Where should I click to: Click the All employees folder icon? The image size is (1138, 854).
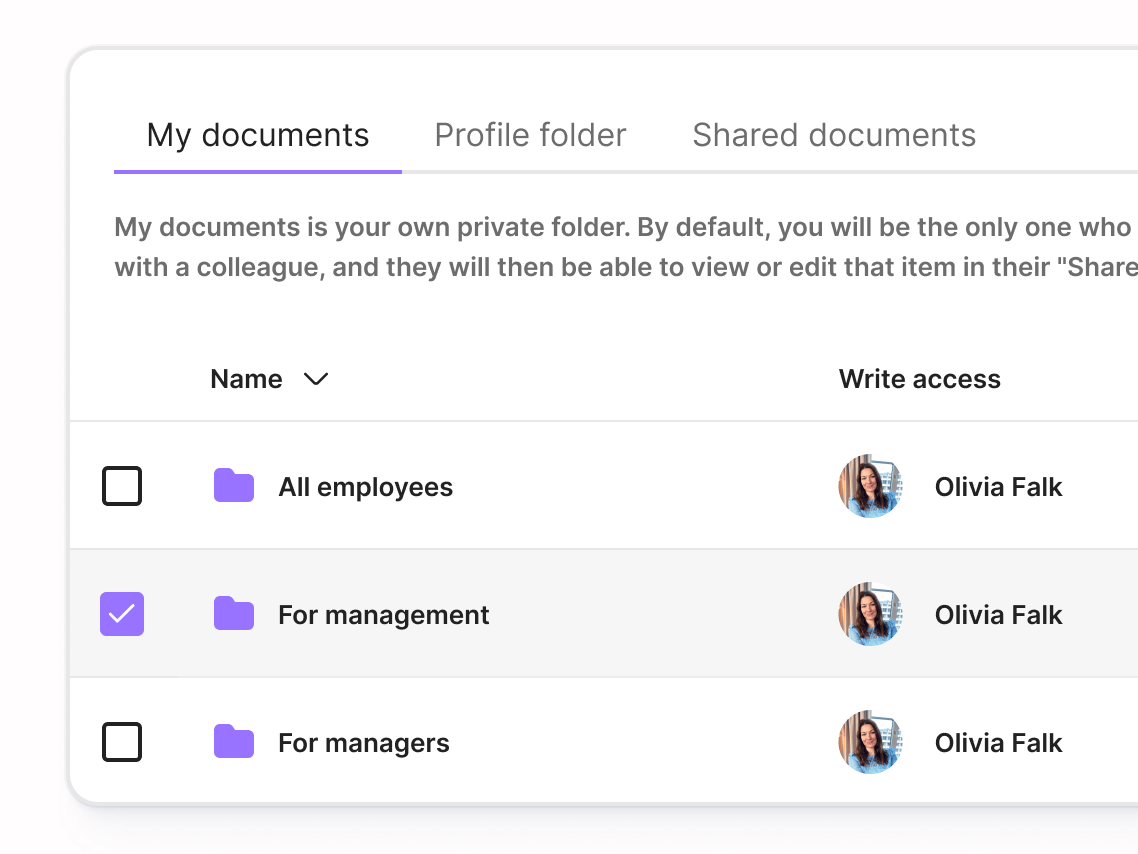pos(234,485)
